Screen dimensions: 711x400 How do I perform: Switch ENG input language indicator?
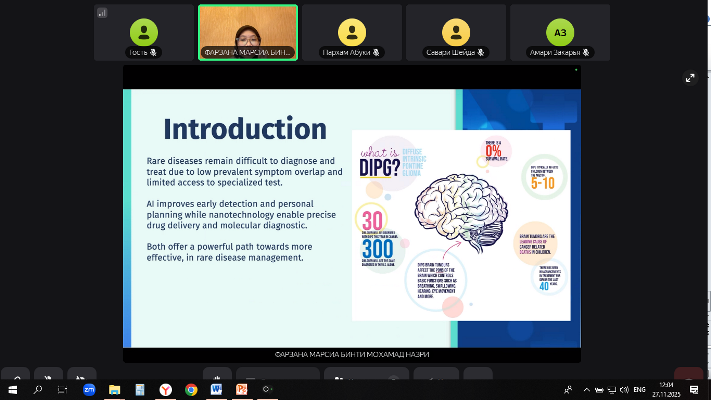(640, 389)
